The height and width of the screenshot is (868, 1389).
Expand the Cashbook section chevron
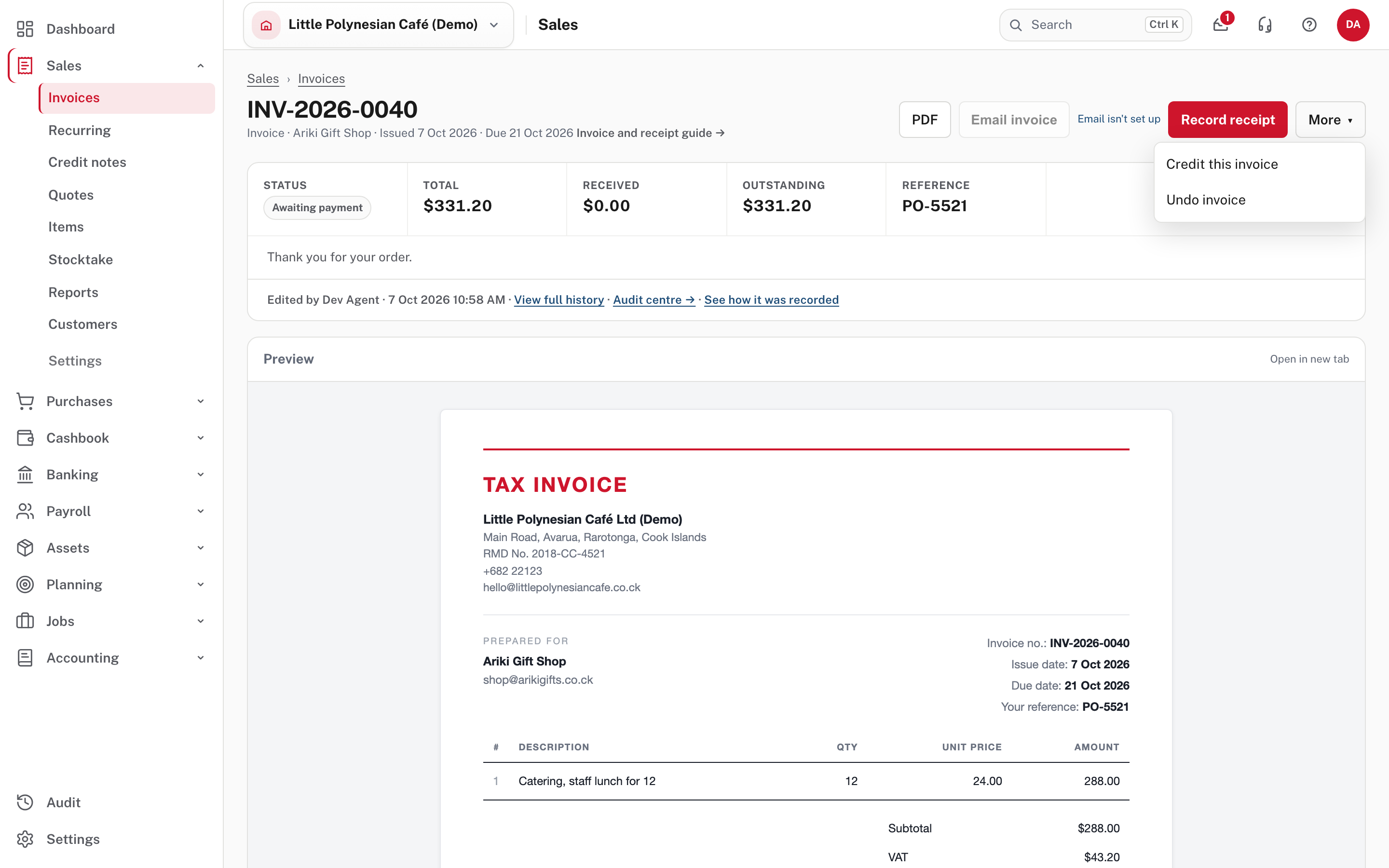[x=200, y=438]
